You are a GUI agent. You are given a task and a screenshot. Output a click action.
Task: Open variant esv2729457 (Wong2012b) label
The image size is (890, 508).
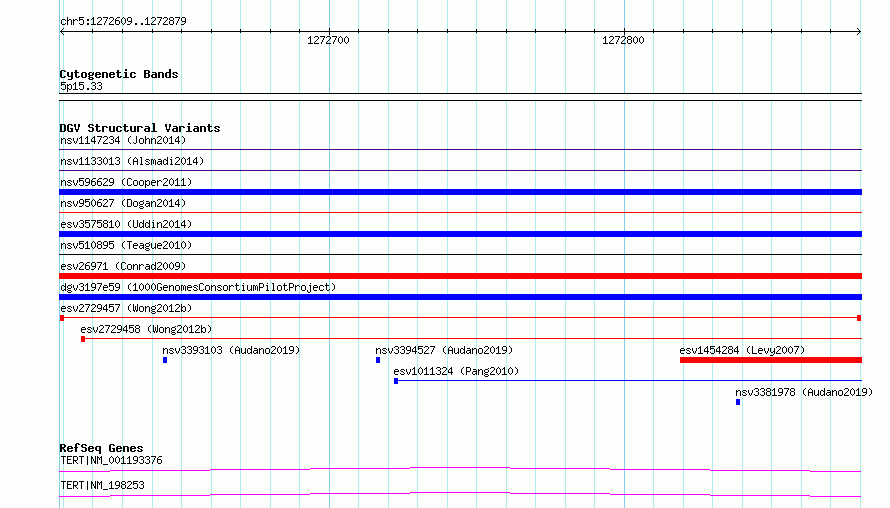pos(126,308)
